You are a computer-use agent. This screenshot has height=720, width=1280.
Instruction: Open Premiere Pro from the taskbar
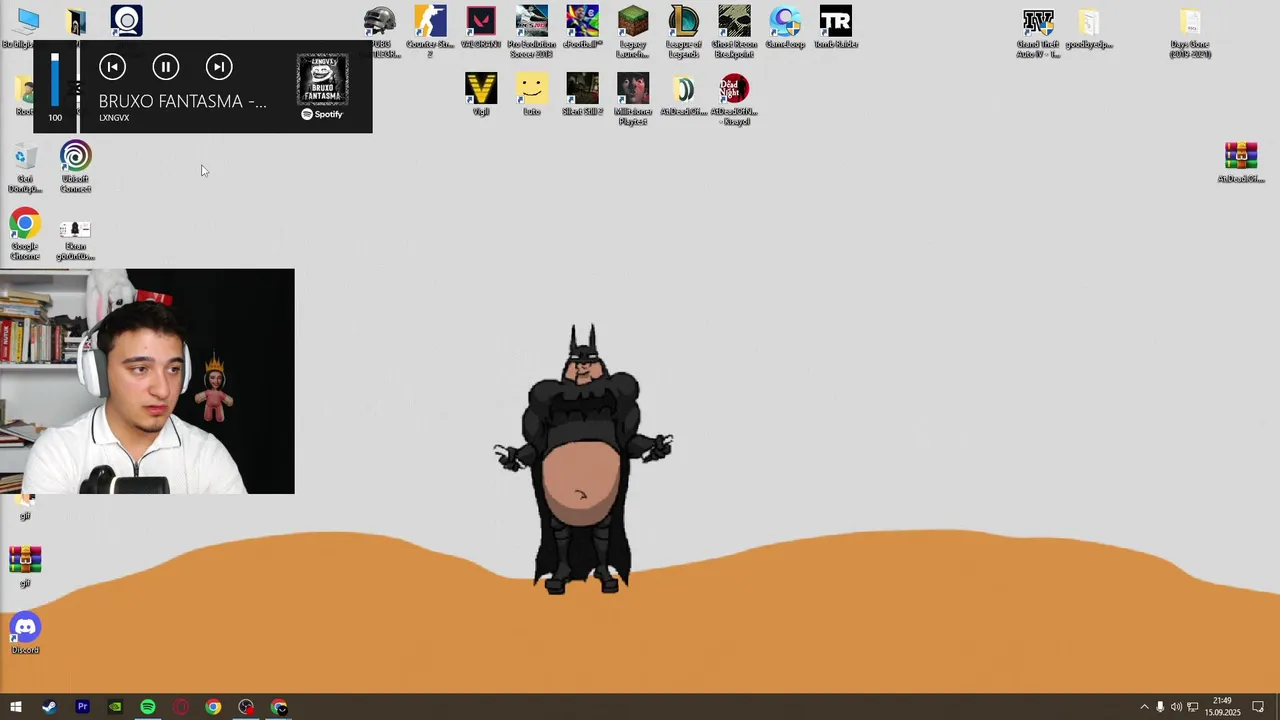pyautogui.click(x=82, y=707)
